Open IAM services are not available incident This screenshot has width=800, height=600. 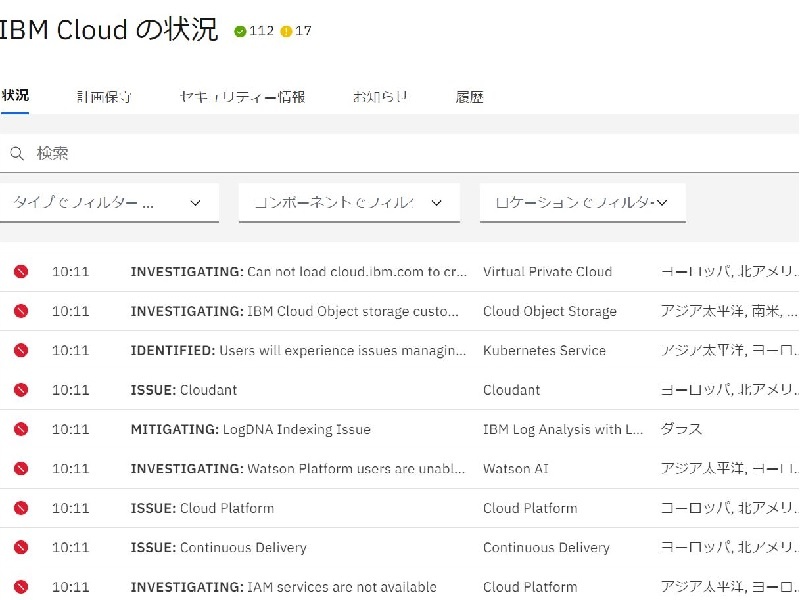click(283, 587)
